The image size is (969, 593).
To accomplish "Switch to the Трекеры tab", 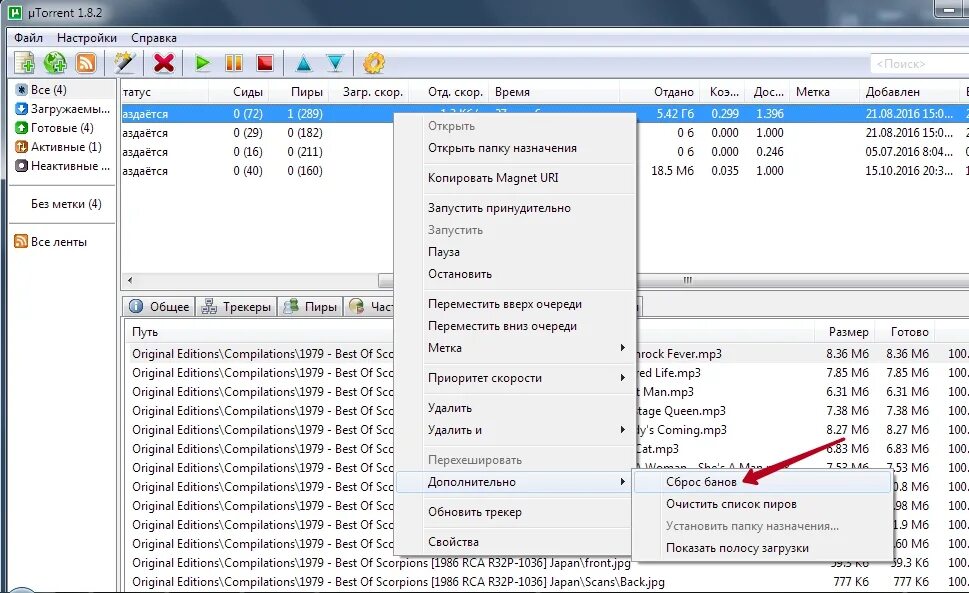I will click(237, 306).
